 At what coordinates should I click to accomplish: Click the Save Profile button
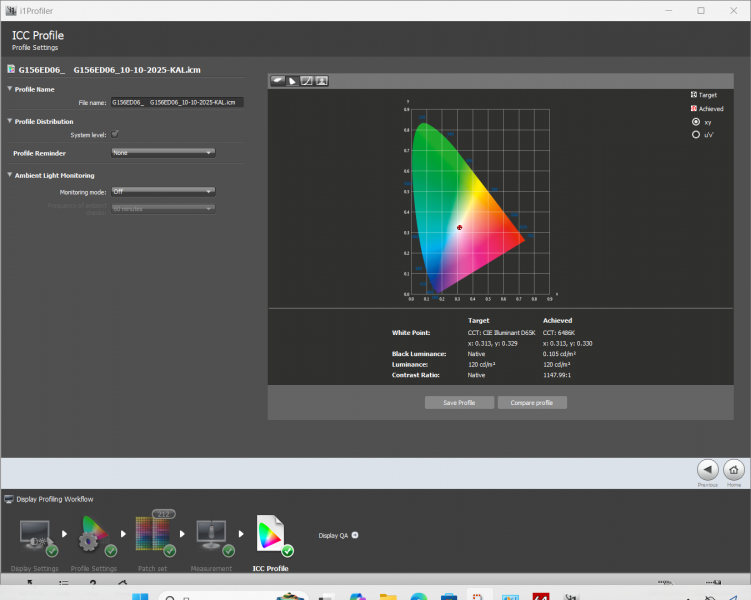pos(458,402)
